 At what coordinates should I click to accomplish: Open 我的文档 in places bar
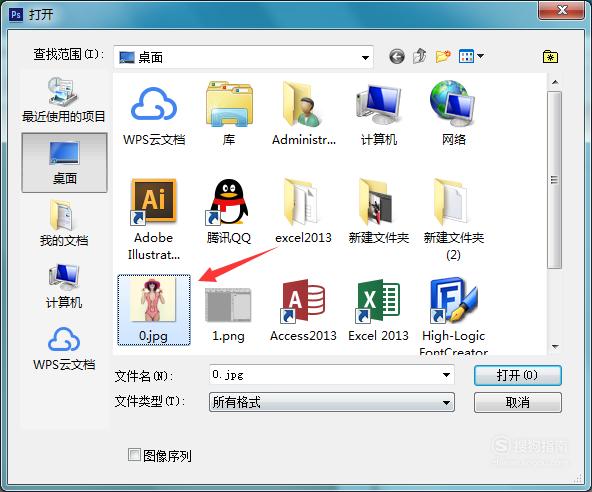[x=64, y=224]
